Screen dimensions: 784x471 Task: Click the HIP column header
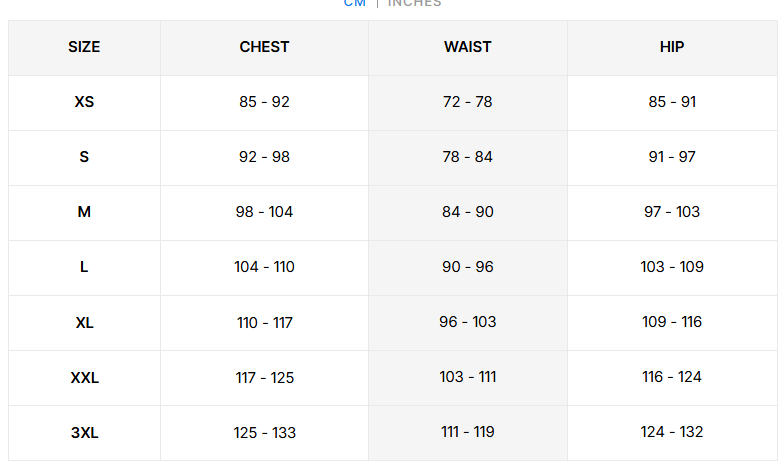pyautogui.click(x=672, y=47)
